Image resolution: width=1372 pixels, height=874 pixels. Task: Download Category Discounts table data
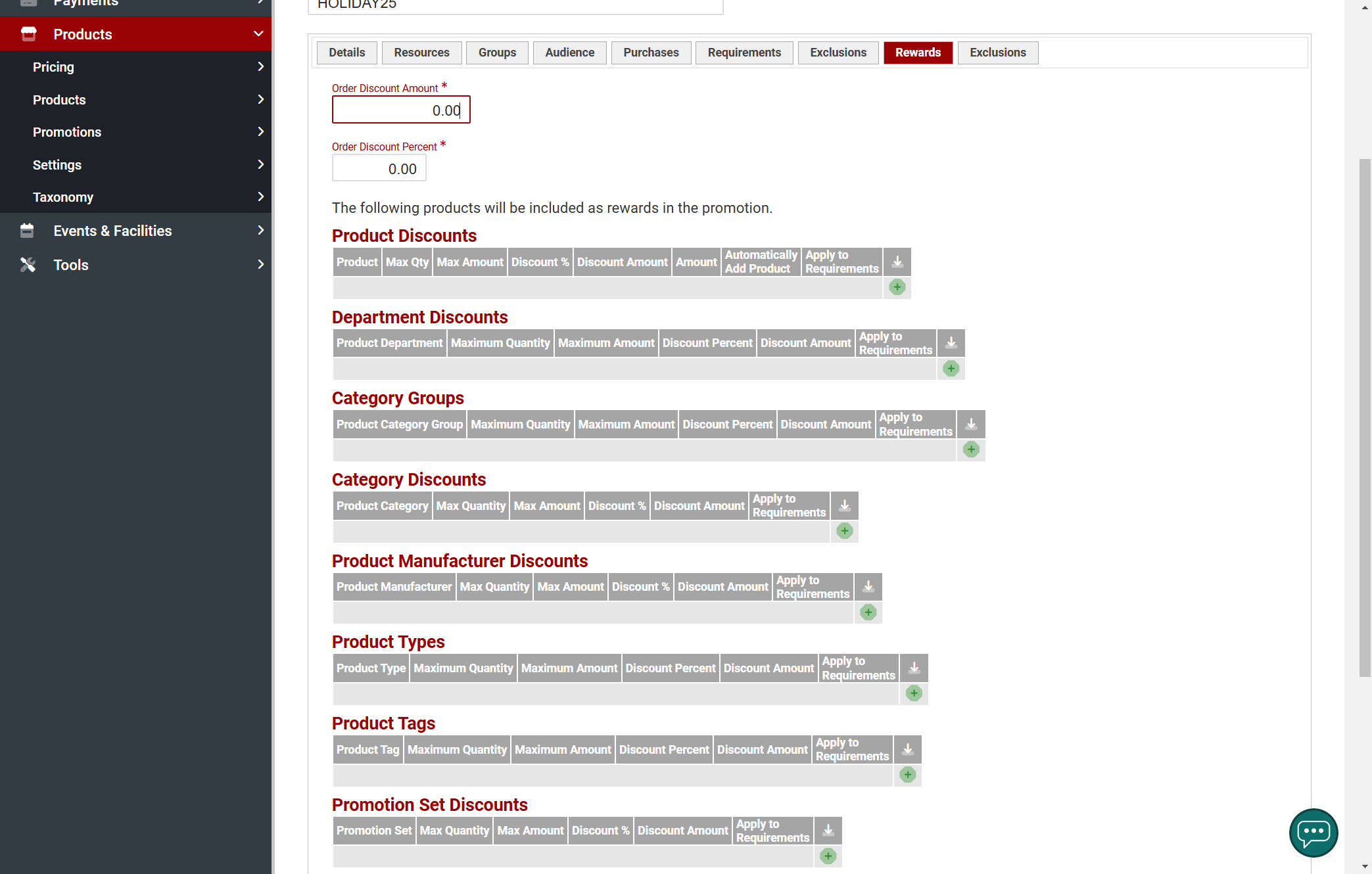pos(845,506)
